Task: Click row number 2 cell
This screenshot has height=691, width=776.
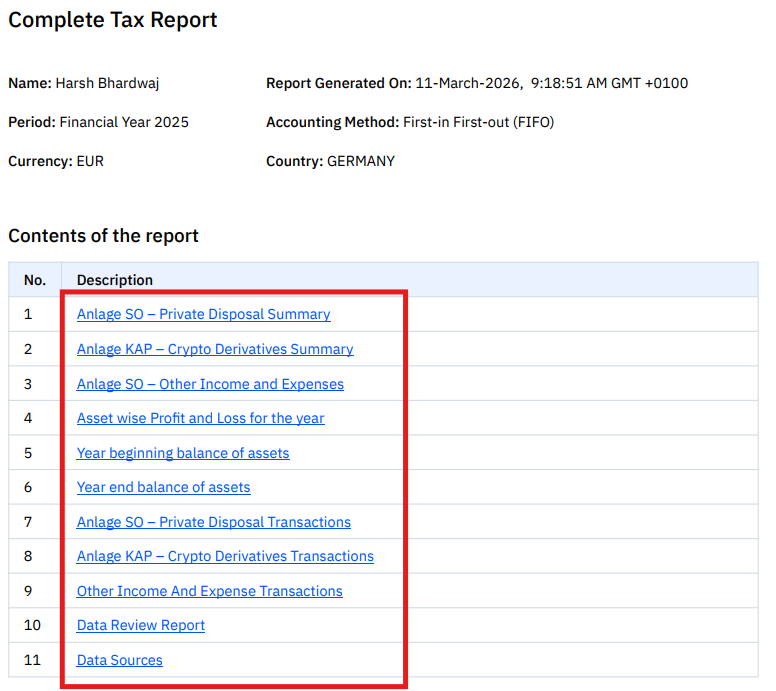Action: pos(35,349)
